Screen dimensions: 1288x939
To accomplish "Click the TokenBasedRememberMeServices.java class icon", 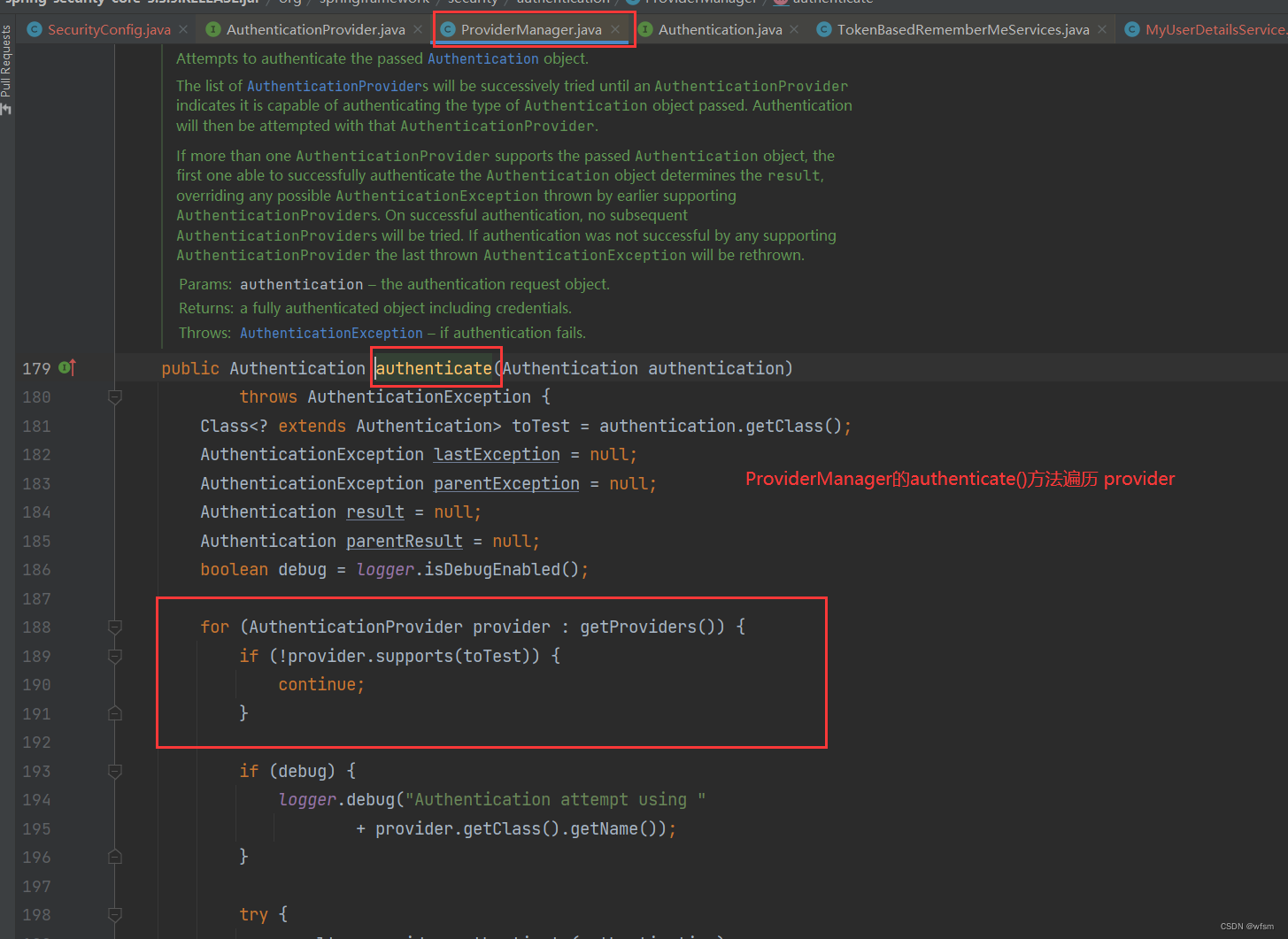I will click(x=823, y=29).
